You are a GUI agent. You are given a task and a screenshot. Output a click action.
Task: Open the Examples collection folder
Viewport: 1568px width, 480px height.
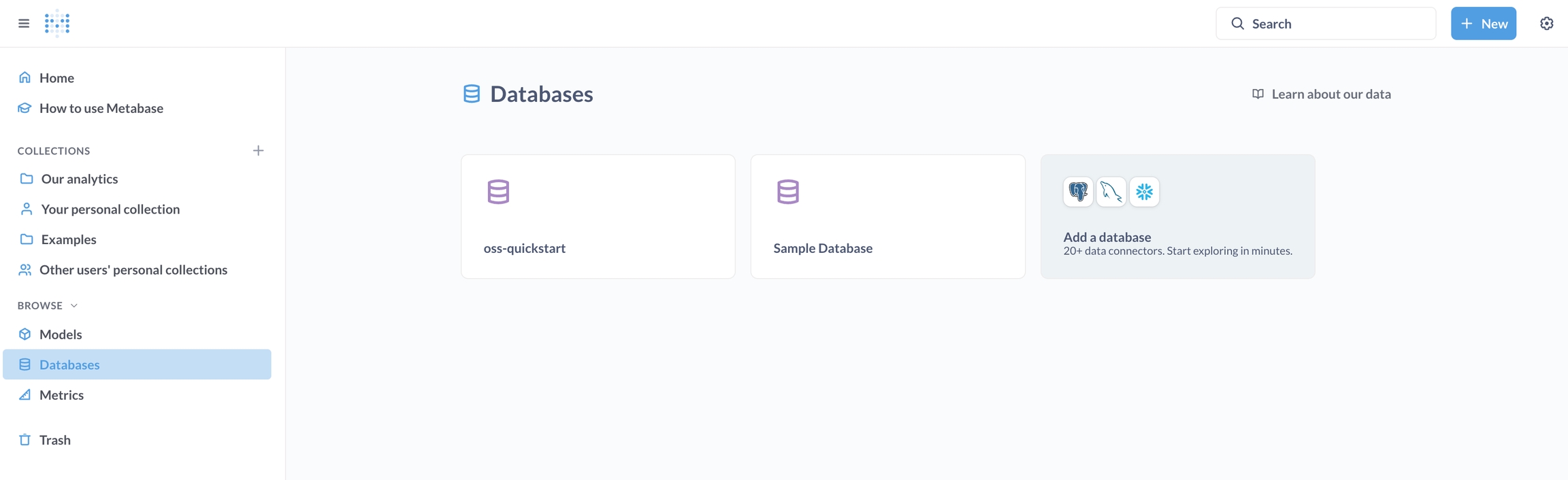[x=68, y=239]
